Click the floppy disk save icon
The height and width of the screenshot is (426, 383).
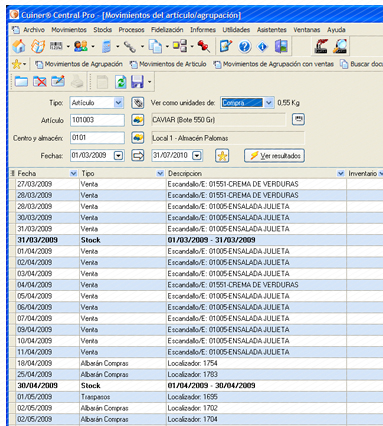(137, 82)
